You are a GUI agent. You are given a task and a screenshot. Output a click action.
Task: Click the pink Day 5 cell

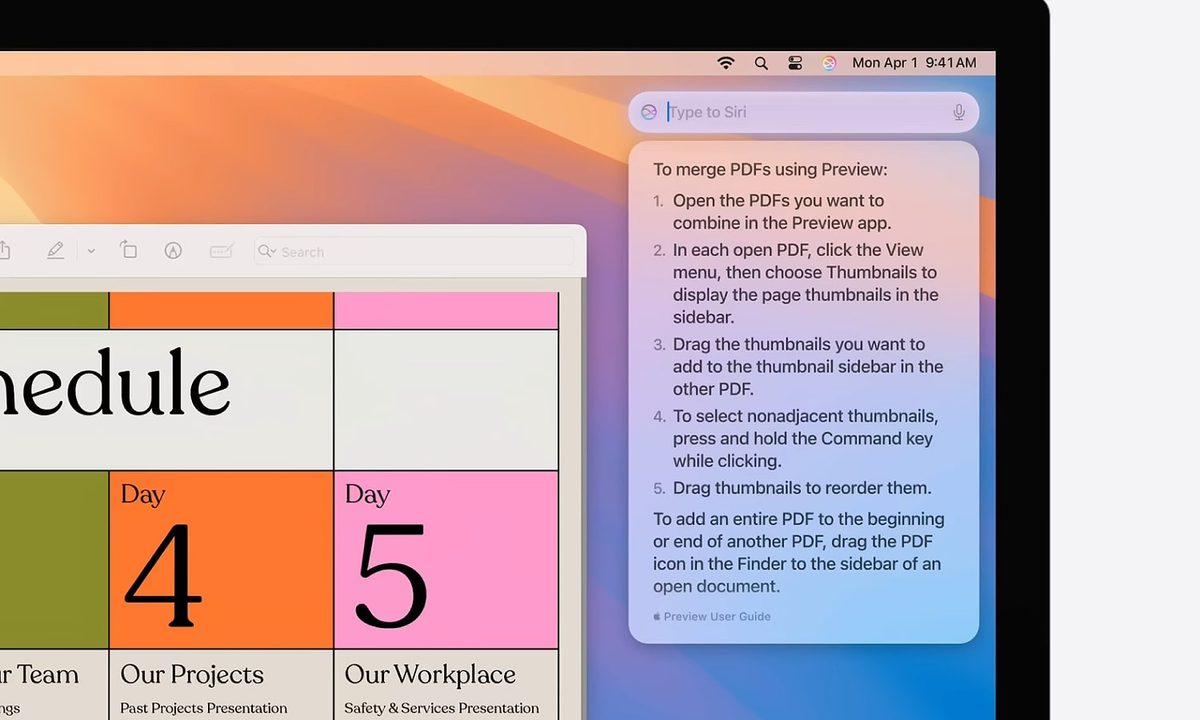(446, 560)
